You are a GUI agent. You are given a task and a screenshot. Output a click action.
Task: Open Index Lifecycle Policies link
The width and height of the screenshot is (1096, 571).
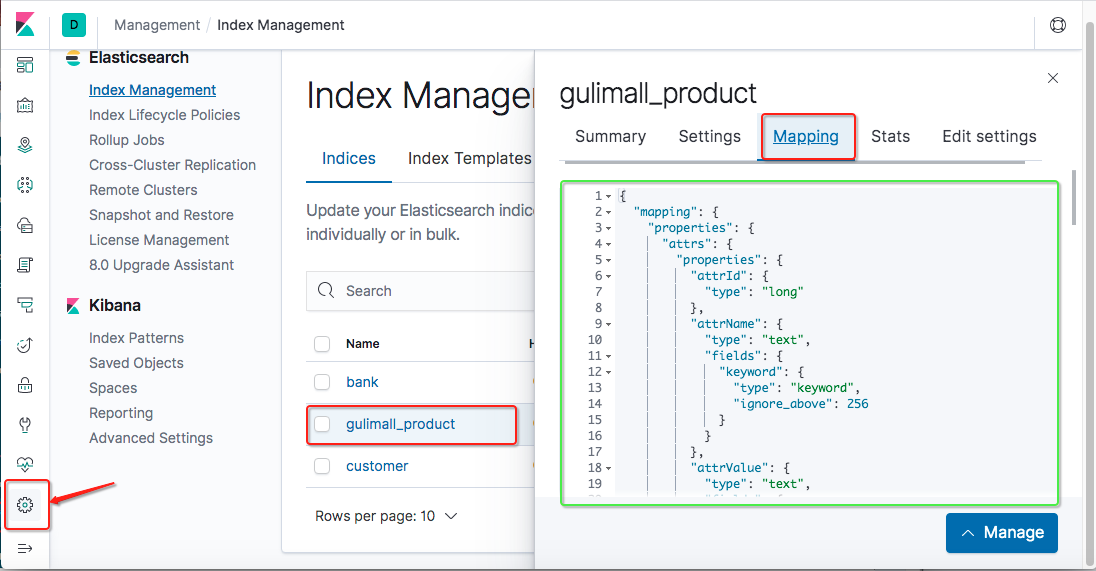point(164,115)
